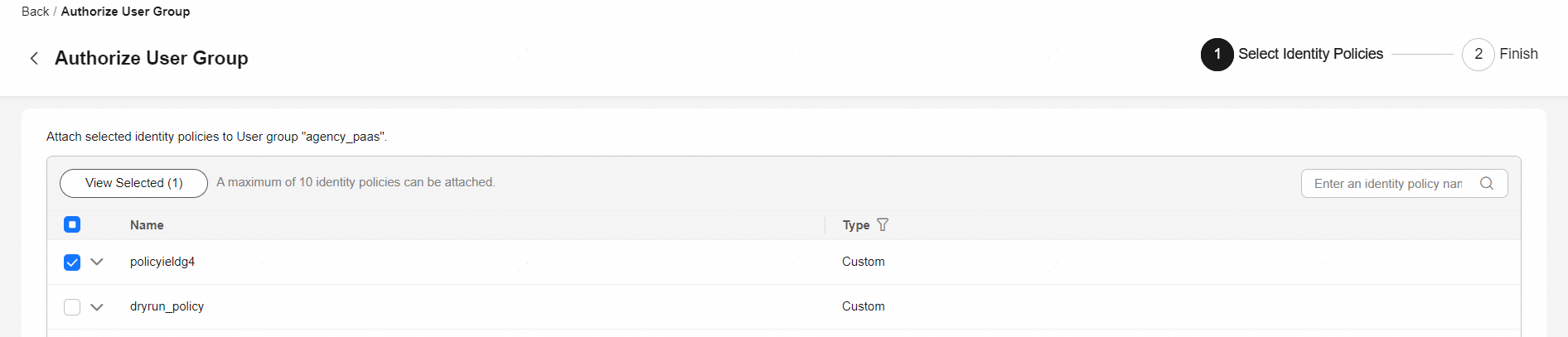The image size is (1568, 337).
Task: Expand the policyieldg4 row details
Action: (97, 262)
